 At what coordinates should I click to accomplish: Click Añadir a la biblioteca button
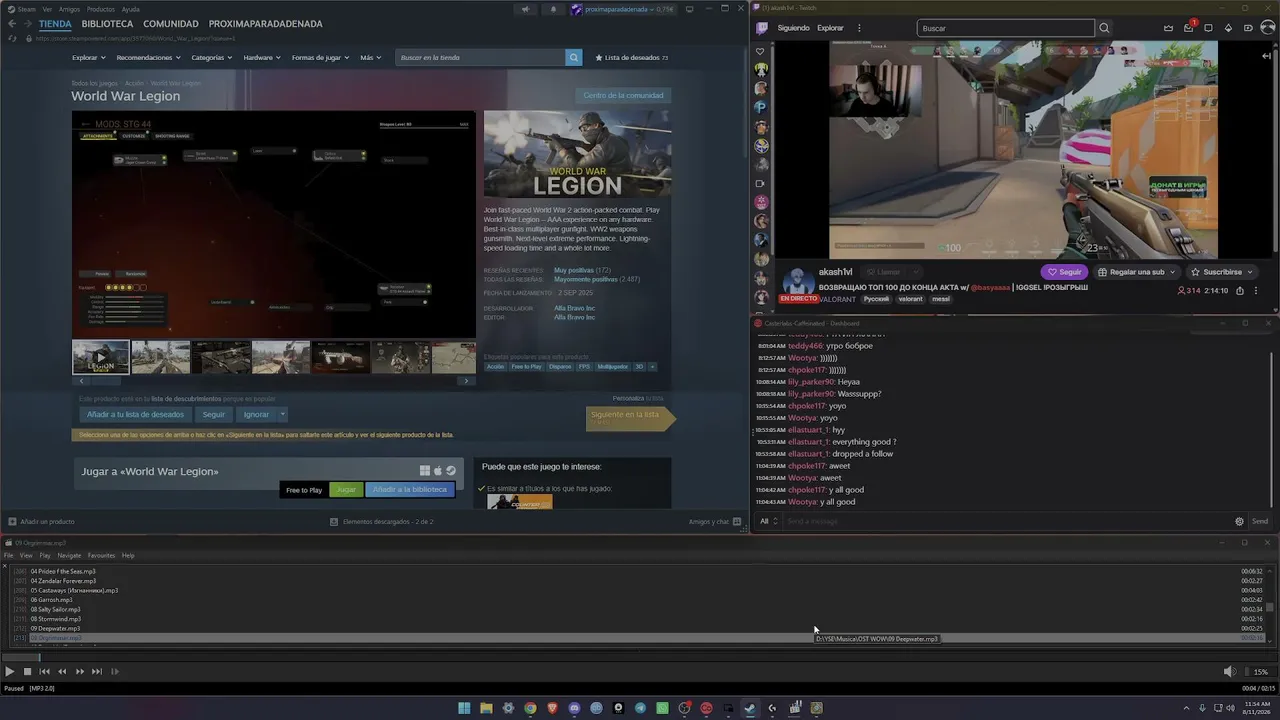tap(410, 490)
